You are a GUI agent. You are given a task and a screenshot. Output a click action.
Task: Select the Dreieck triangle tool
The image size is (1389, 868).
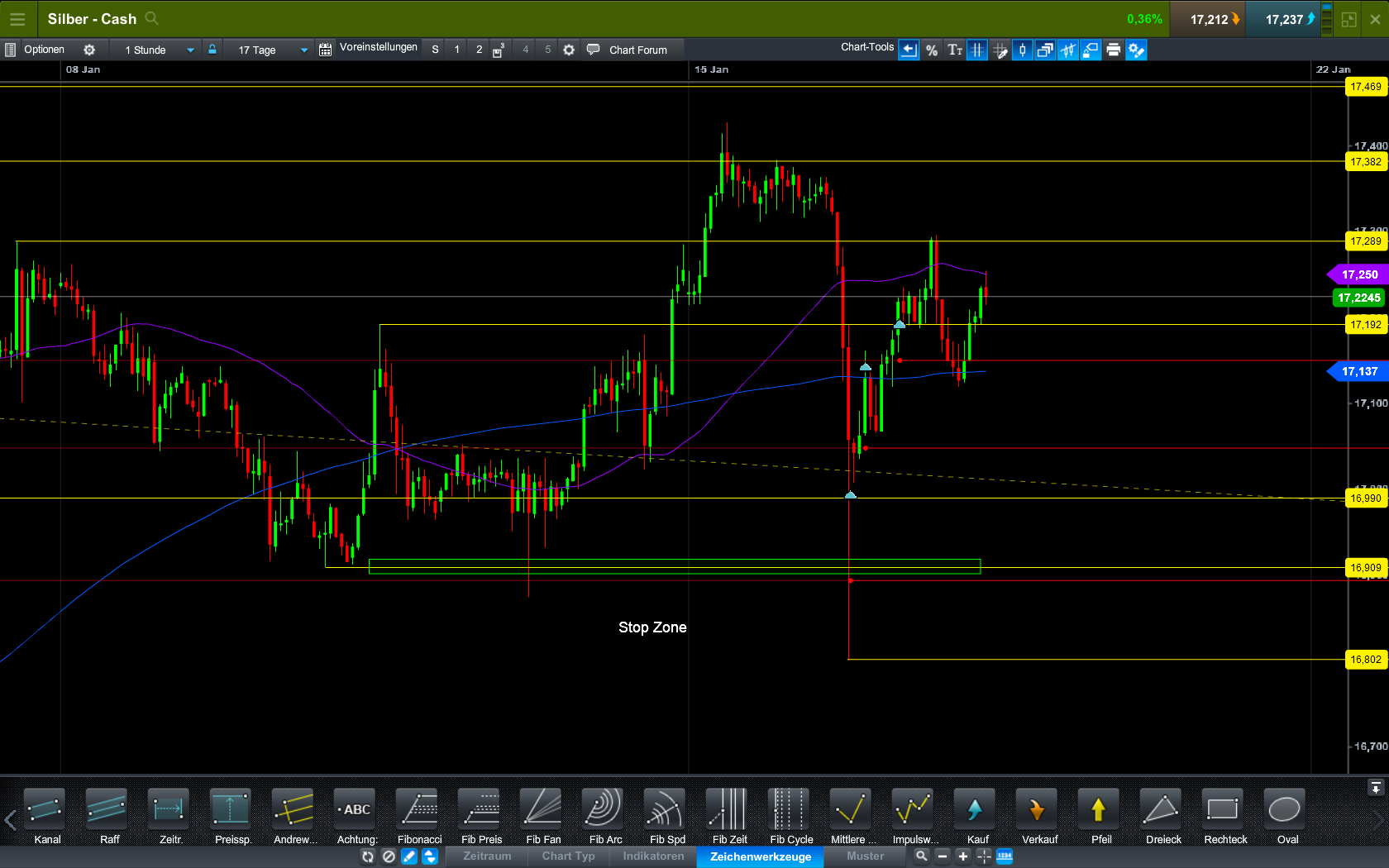(x=1162, y=814)
